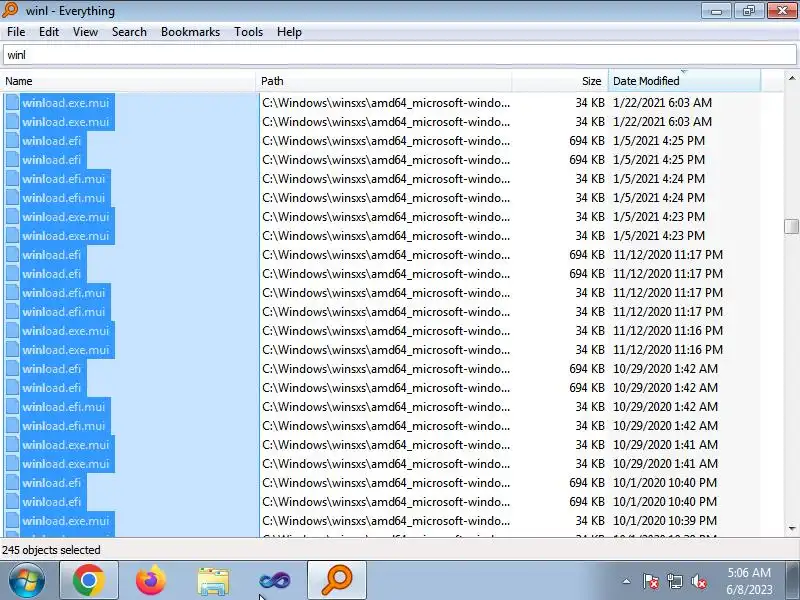This screenshot has height=600, width=800.
Task: Show hidden tray icons arrow
Action: pos(627,581)
